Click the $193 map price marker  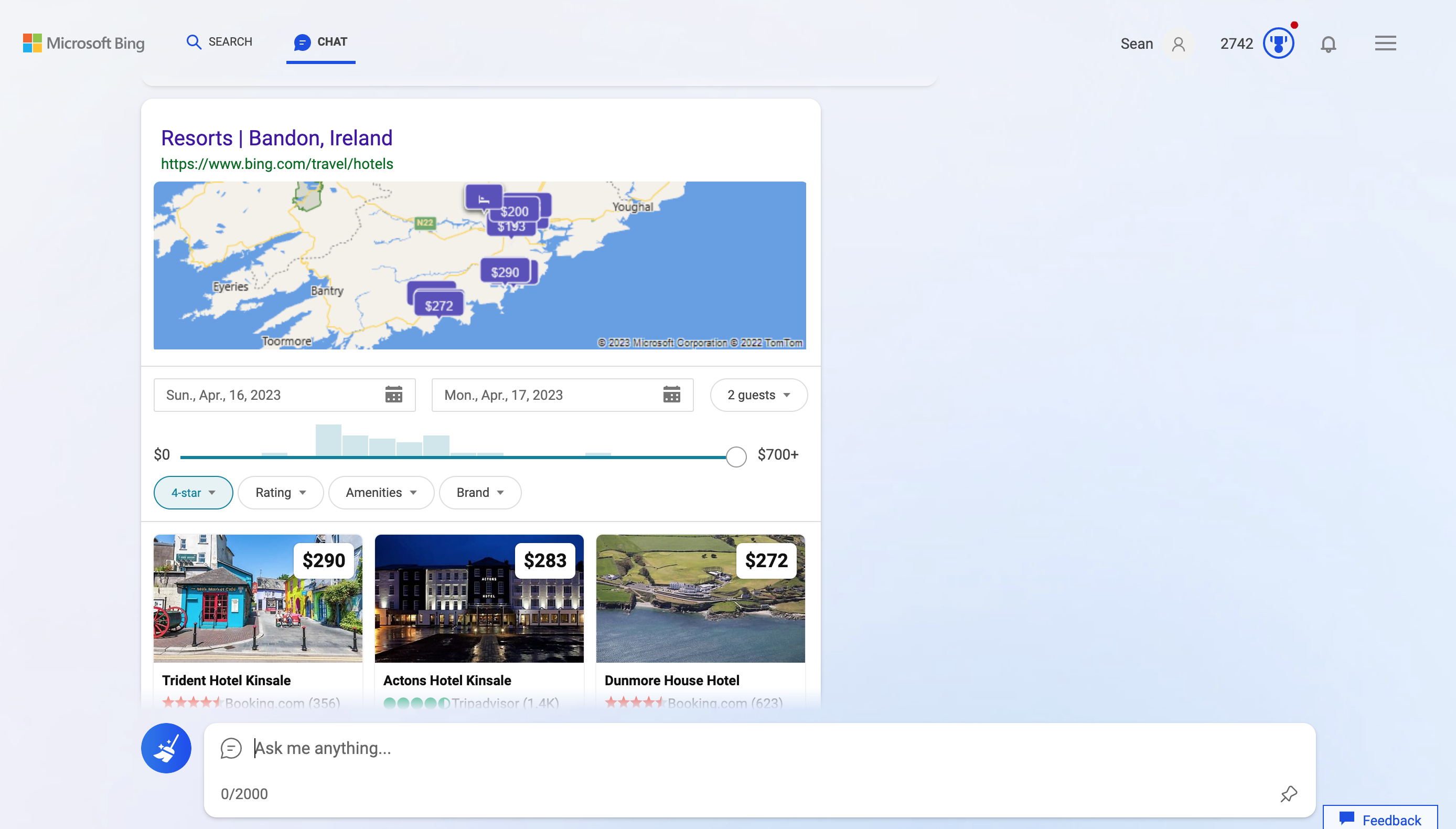[511, 228]
